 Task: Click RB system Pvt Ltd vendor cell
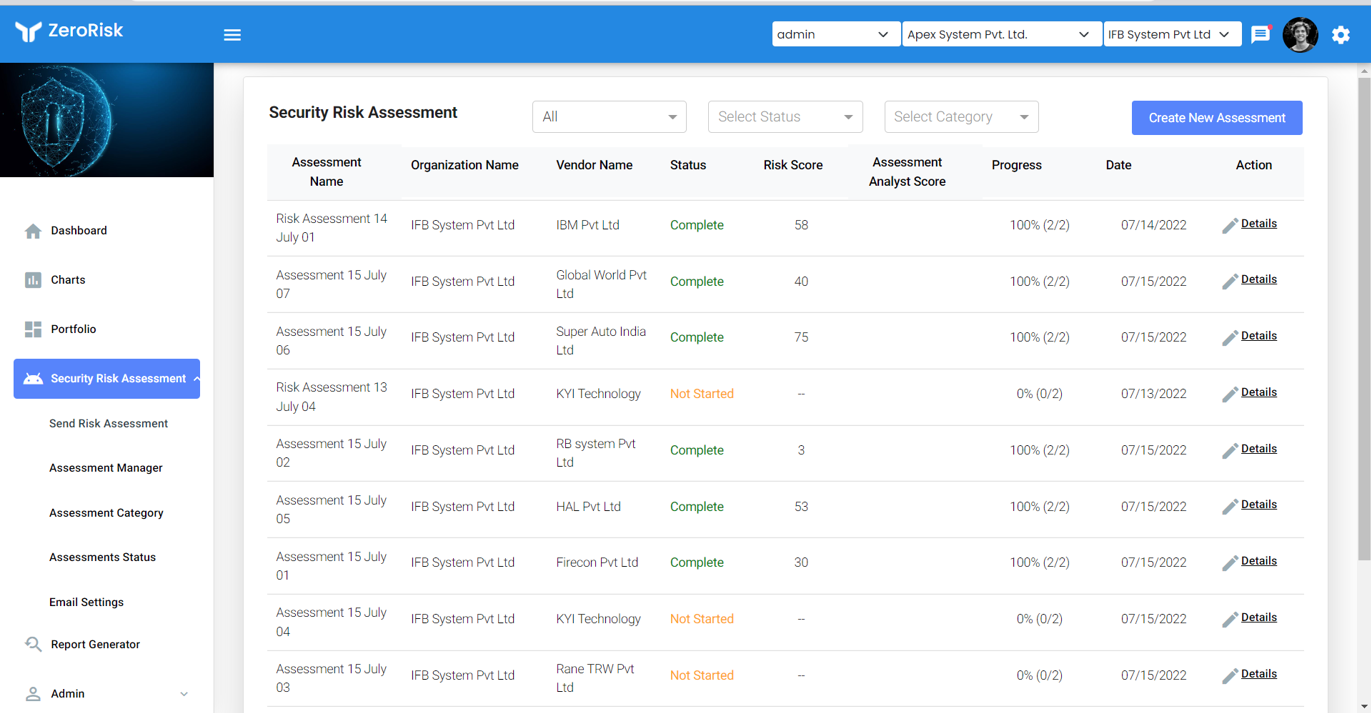(596, 453)
